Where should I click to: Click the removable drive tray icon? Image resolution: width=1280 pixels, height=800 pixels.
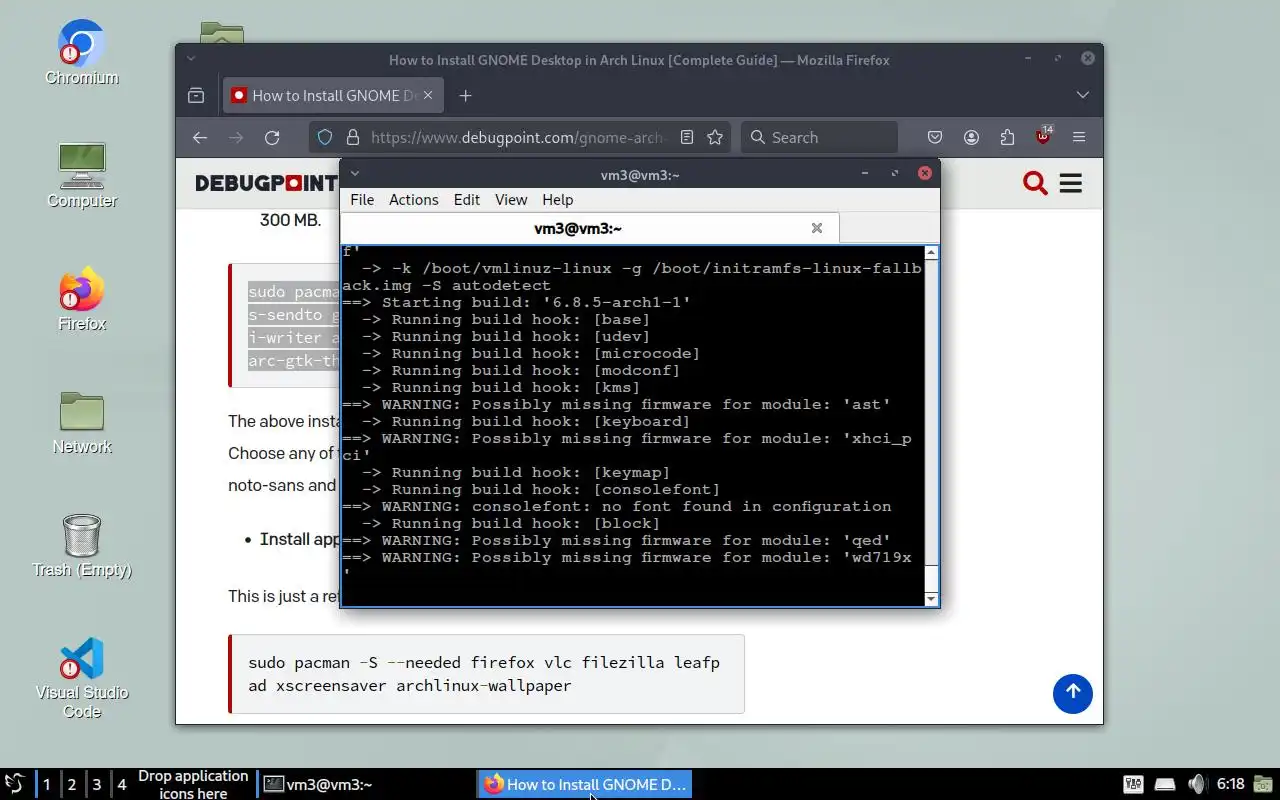(1165, 784)
